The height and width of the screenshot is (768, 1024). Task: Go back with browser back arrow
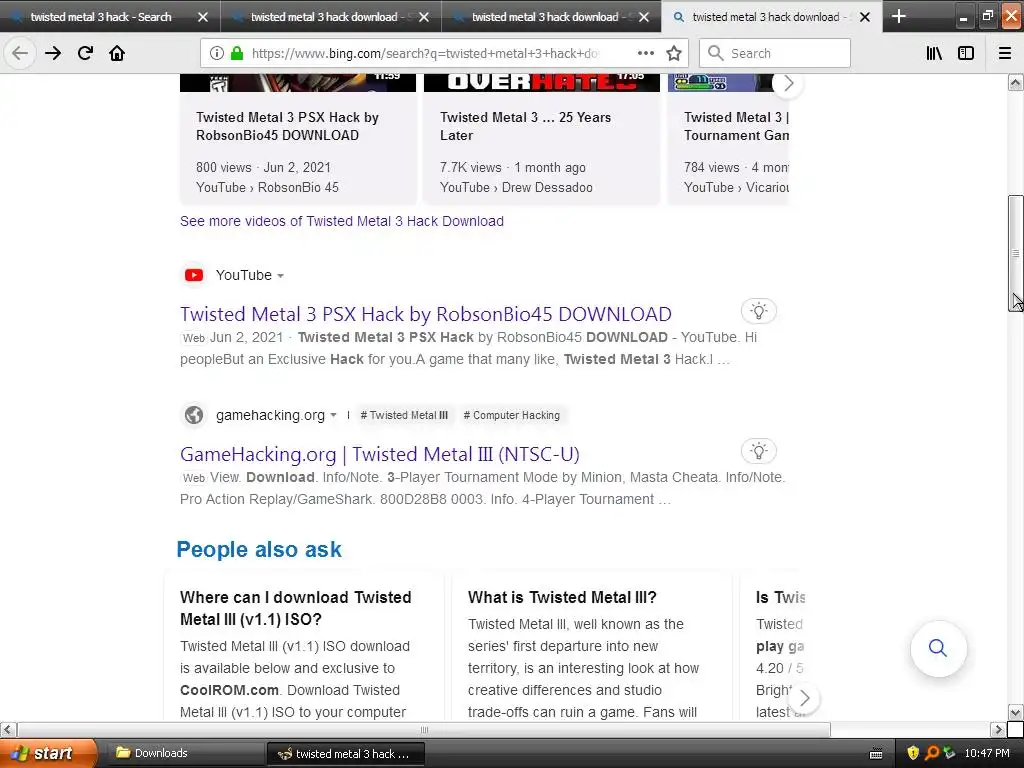(20, 53)
